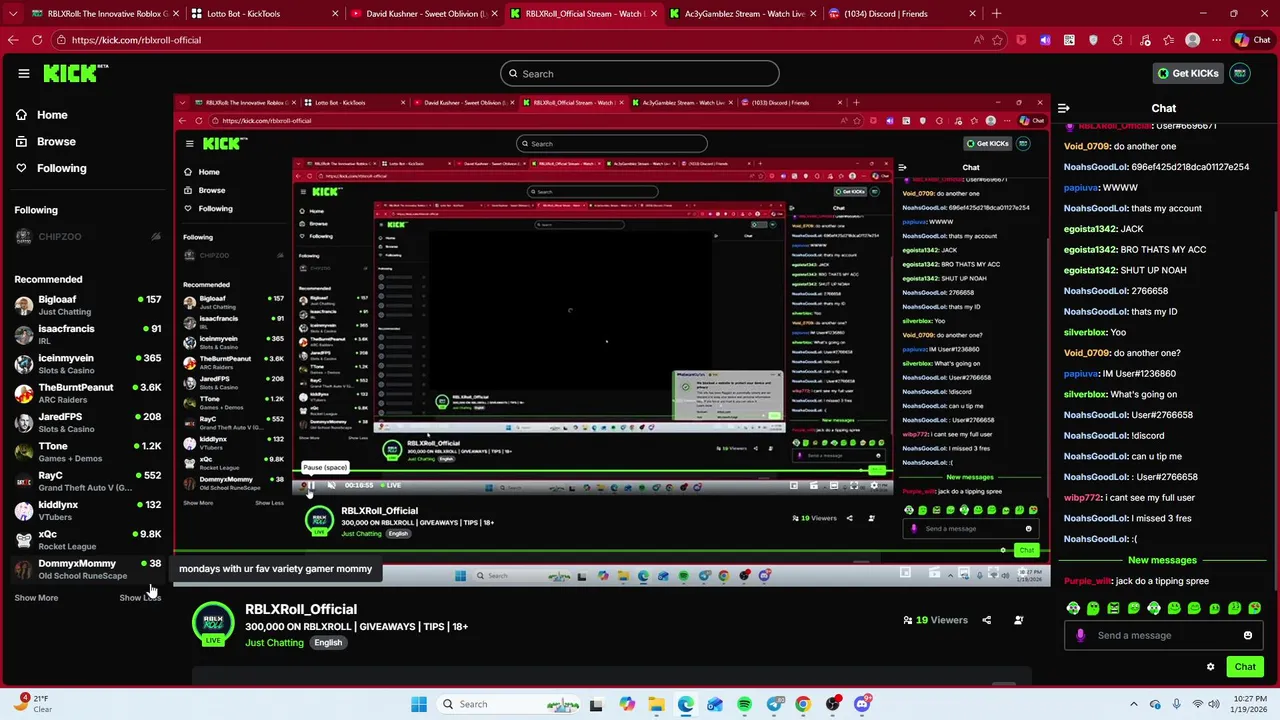1280x720 pixels.
Task: Open Discord from the taskbar
Action: pyautogui.click(x=862, y=704)
